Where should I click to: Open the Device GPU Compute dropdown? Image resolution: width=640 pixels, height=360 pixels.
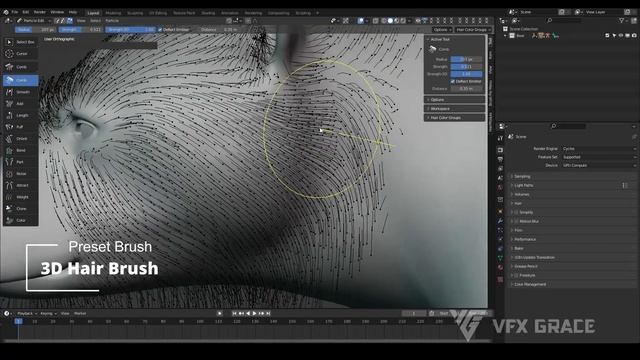[x=599, y=165]
